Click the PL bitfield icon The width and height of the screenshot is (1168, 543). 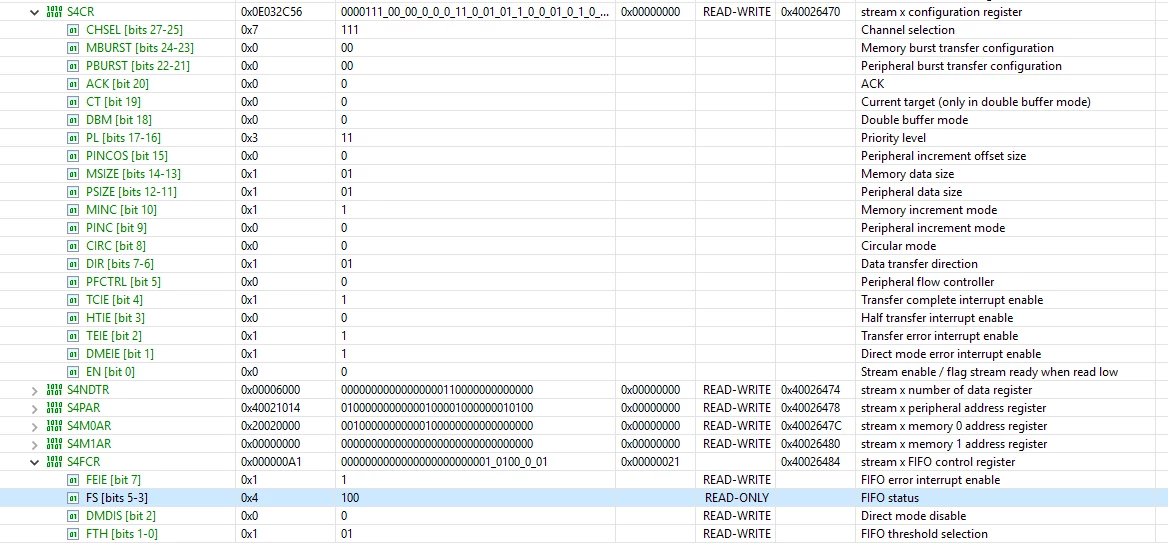tap(73, 138)
